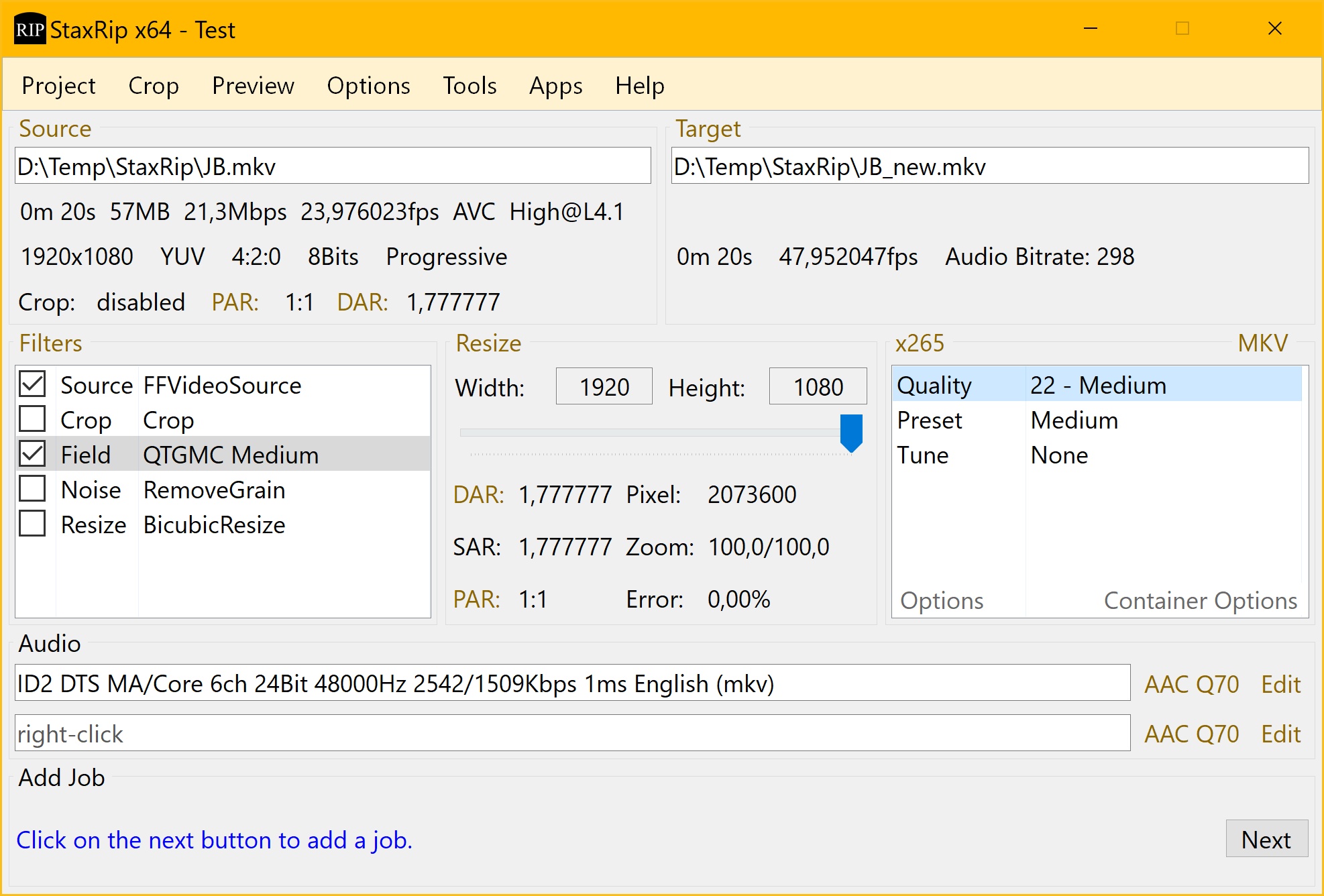Click Edit for the first audio track

pyautogui.click(x=1280, y=684)
